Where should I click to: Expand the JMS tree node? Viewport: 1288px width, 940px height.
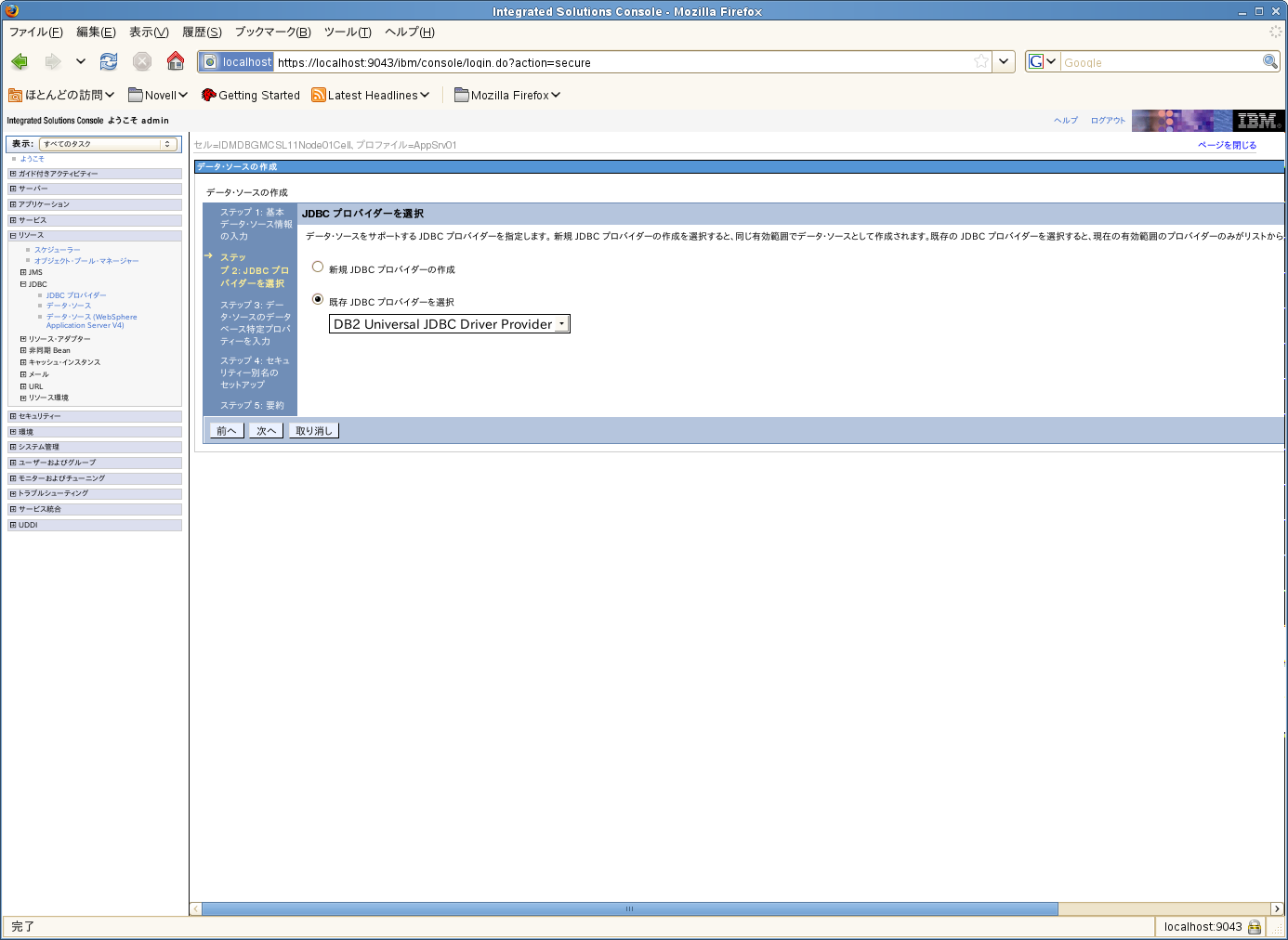23,272
